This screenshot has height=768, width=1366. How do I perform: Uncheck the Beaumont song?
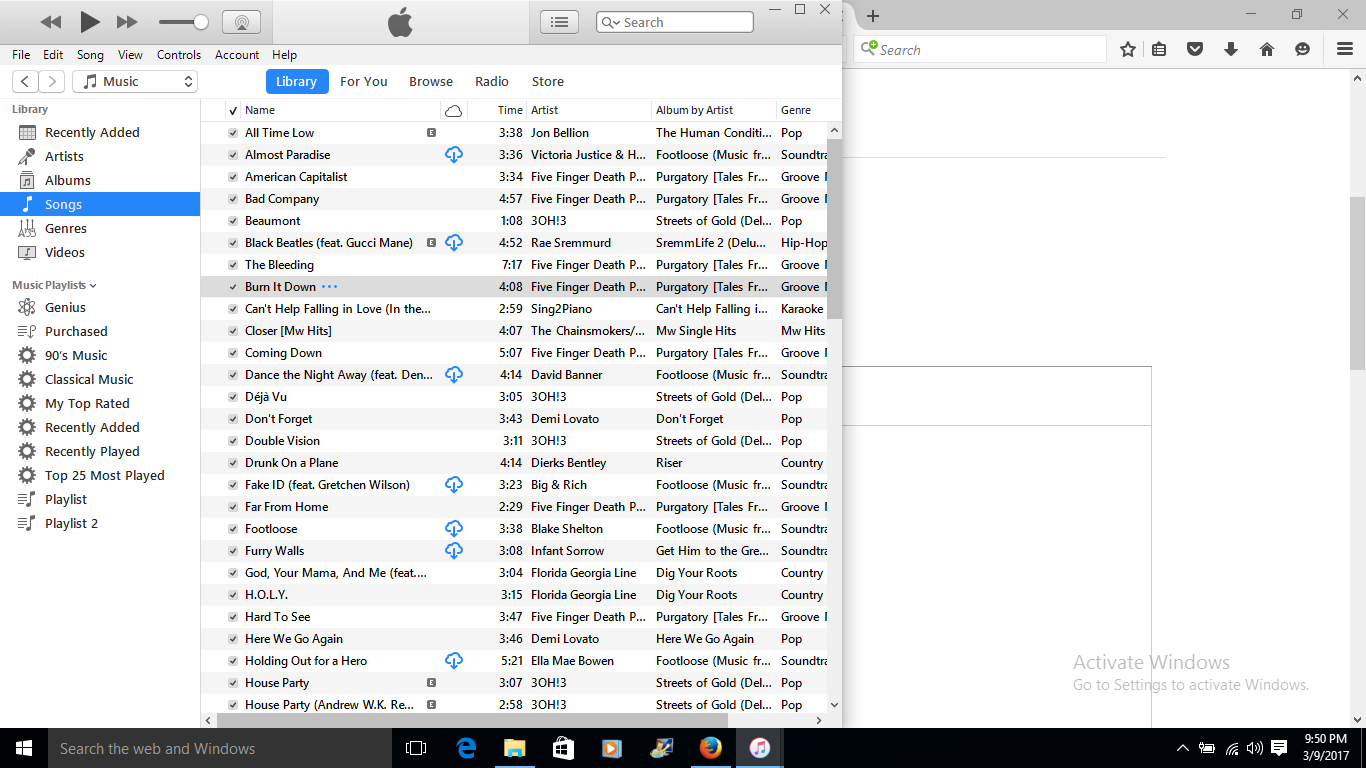[233, 221]
